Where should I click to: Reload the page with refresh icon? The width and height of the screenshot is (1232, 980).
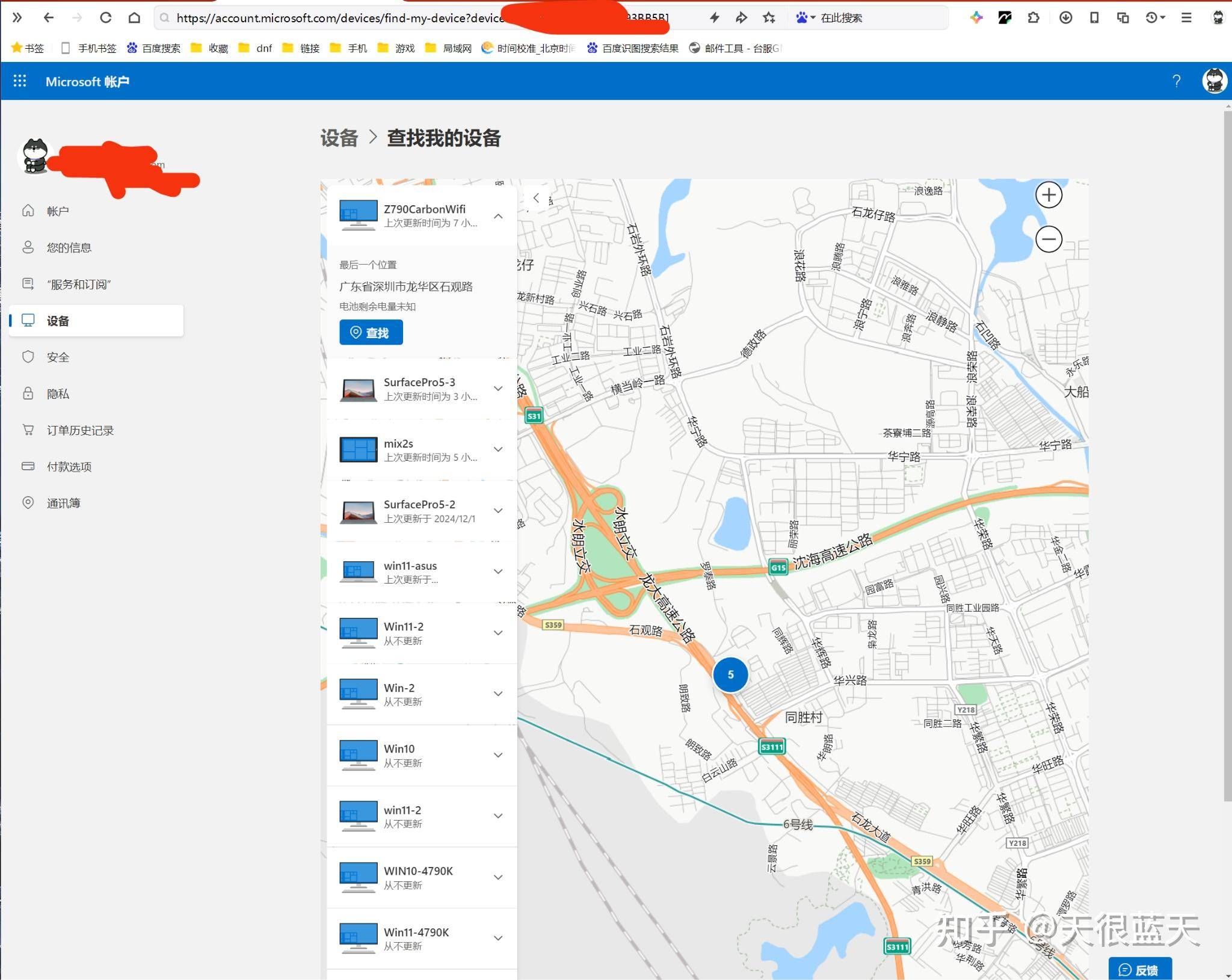(106, 18)
